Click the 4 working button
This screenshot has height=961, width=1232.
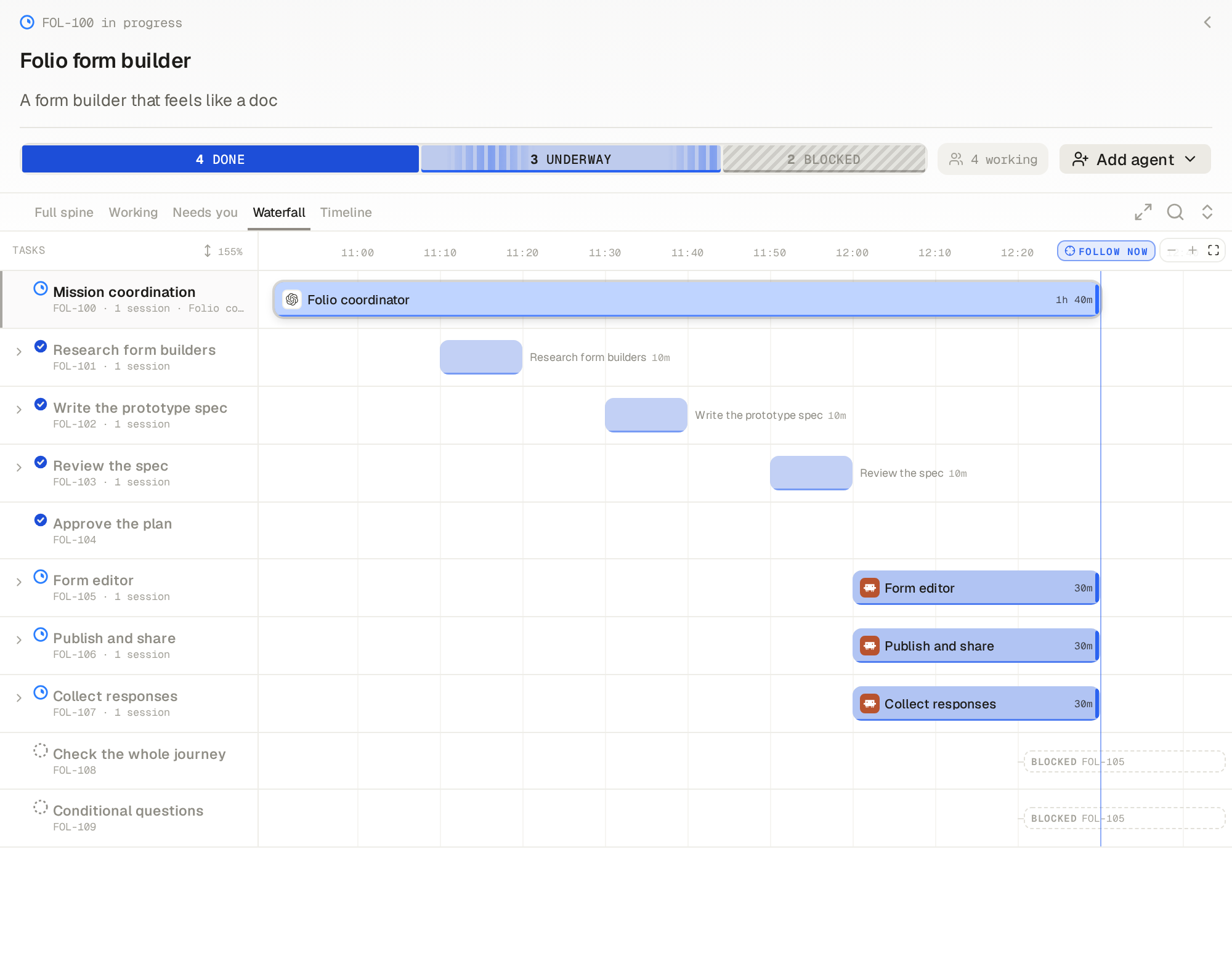click(x=993, y=159)
